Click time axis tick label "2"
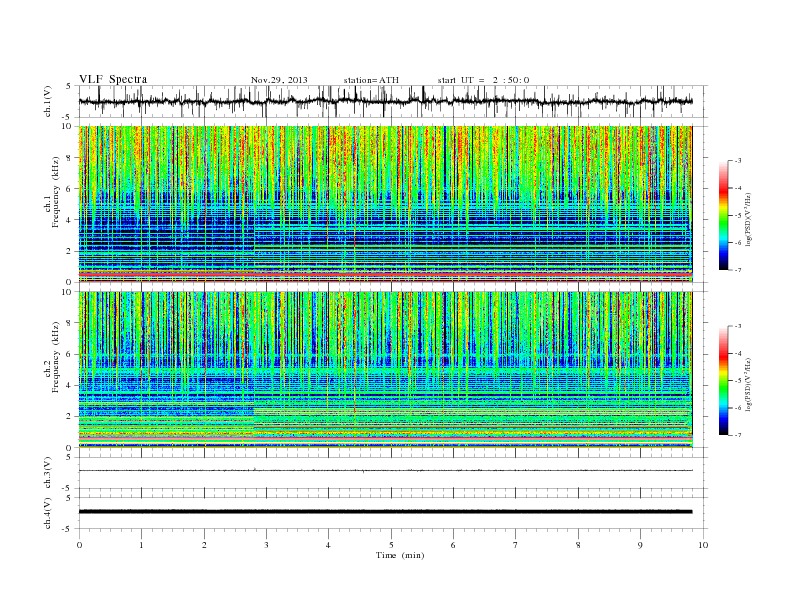 point(204,545)
